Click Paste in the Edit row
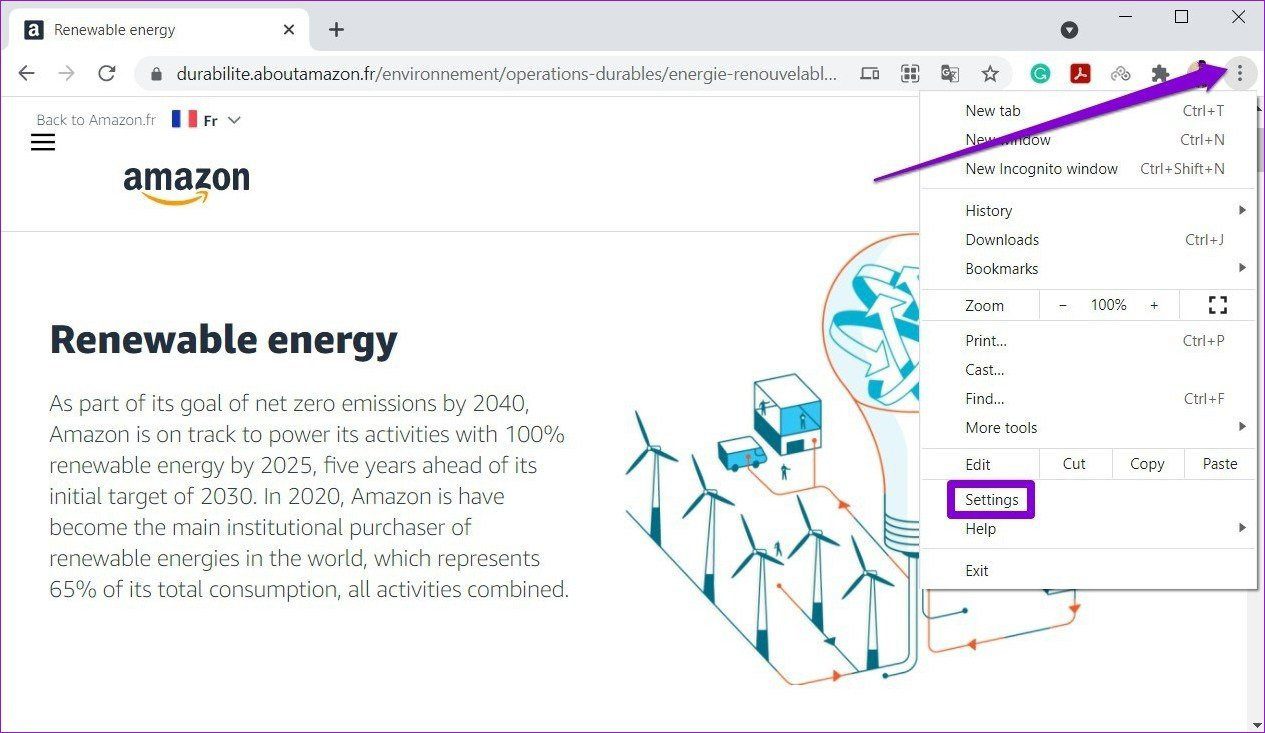Viewport: 1265px width, 733px height. 1220,464
